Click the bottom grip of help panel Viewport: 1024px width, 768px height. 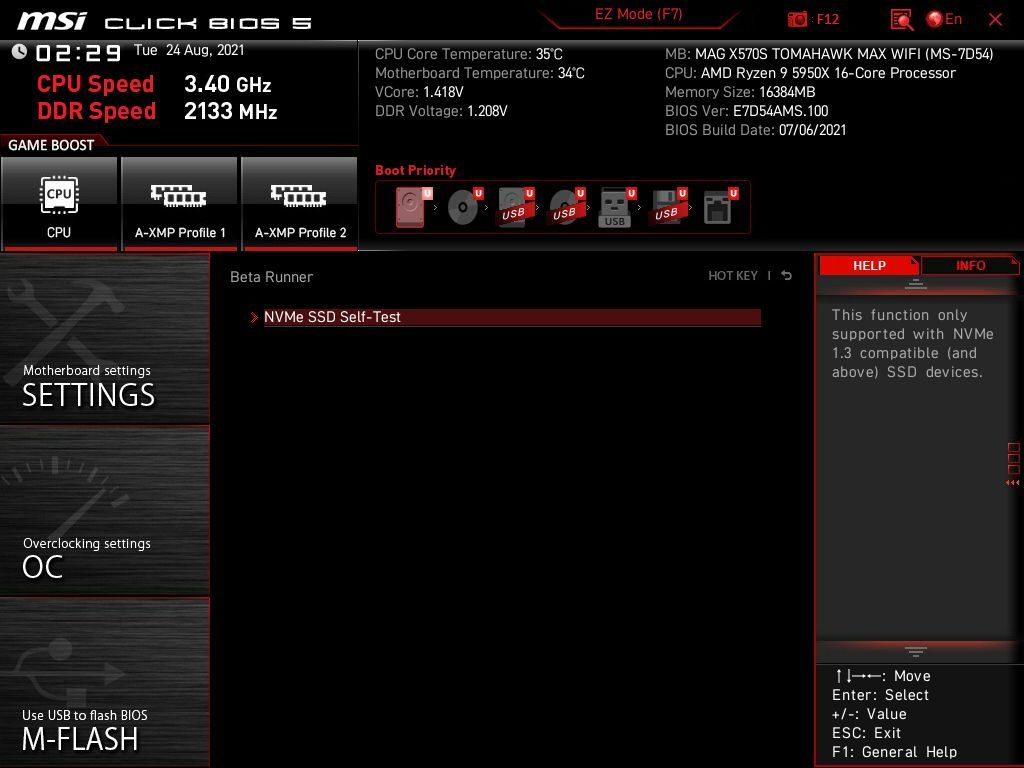[x=916, y=652]
